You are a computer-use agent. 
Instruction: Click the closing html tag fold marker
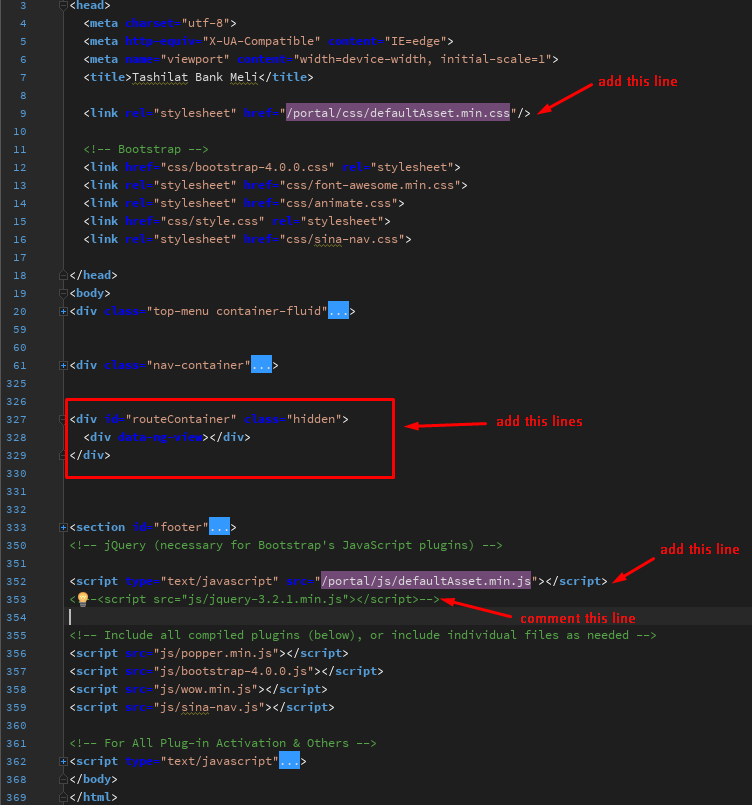click(63, 797)
